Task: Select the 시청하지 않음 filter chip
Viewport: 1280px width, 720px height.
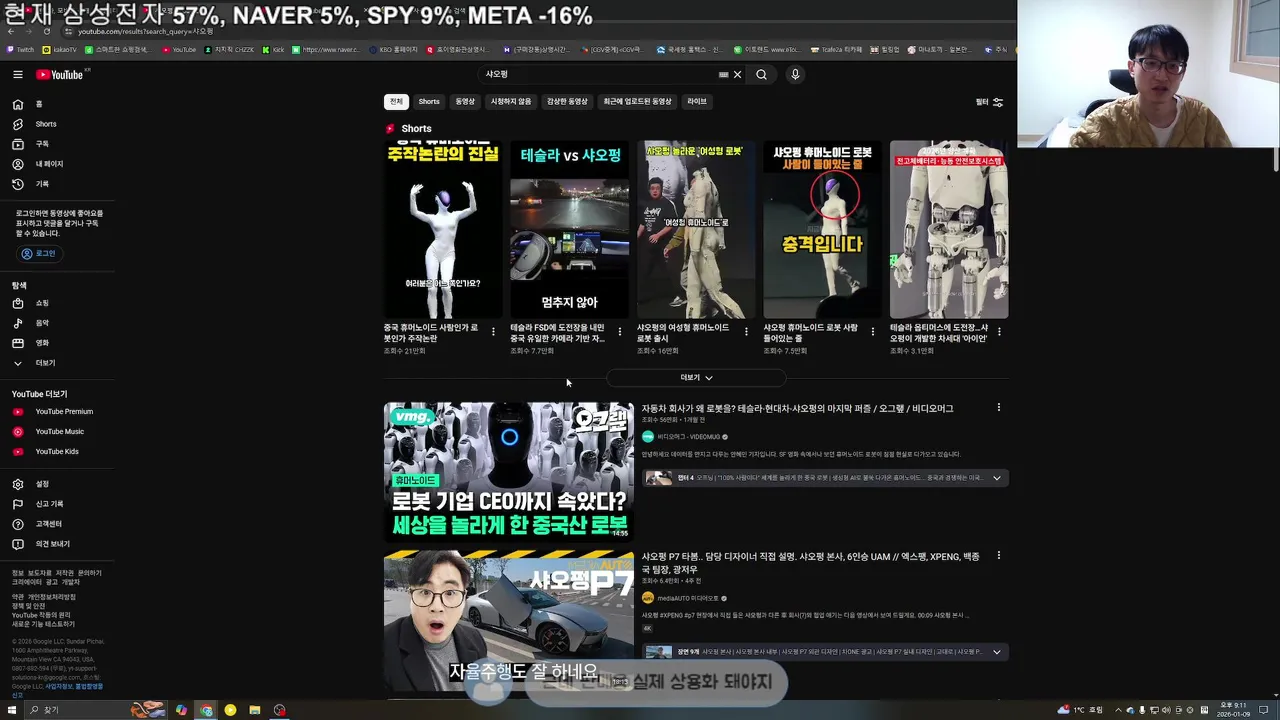Action: (x=511, y=101)
